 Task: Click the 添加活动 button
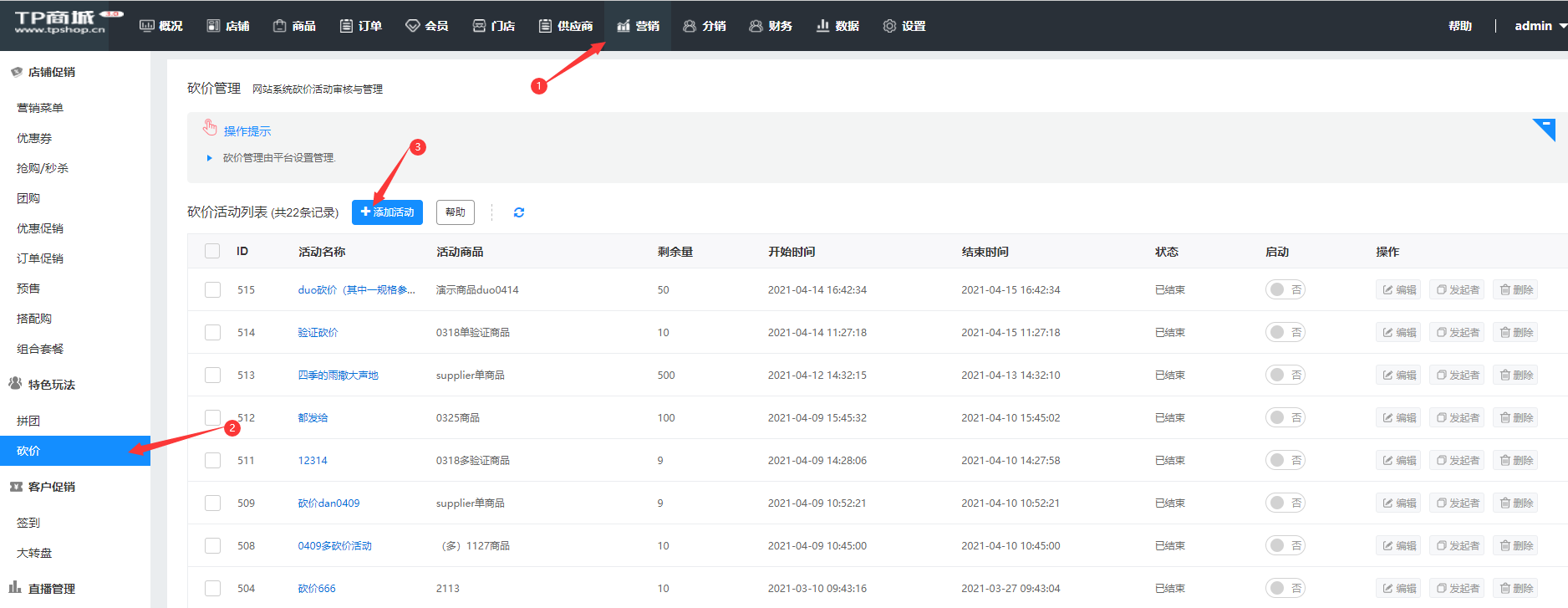(387, 212)
